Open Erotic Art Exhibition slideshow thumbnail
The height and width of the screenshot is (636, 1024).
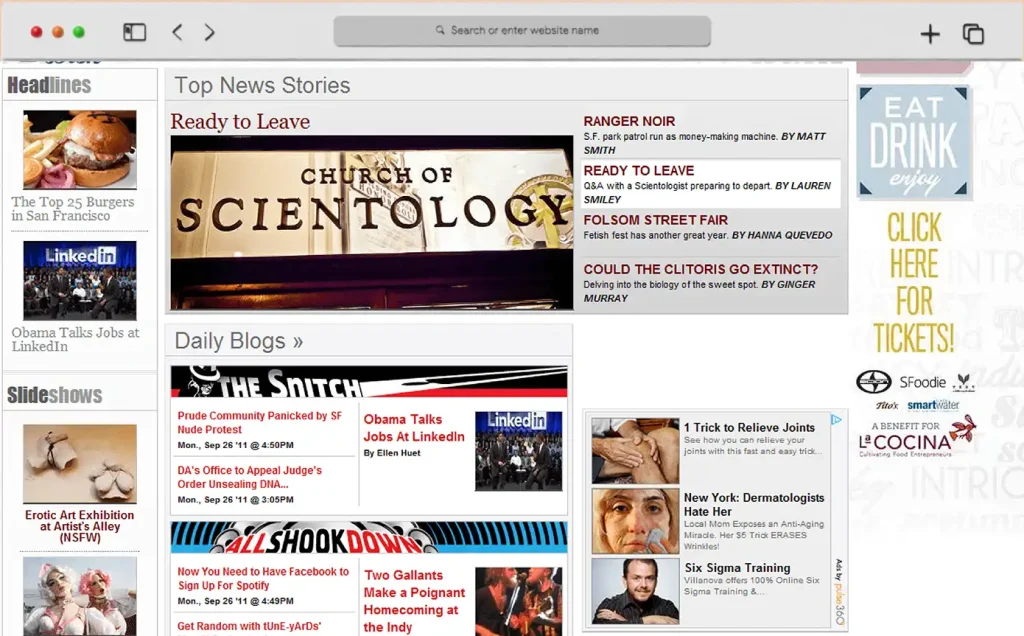point(80,464)
